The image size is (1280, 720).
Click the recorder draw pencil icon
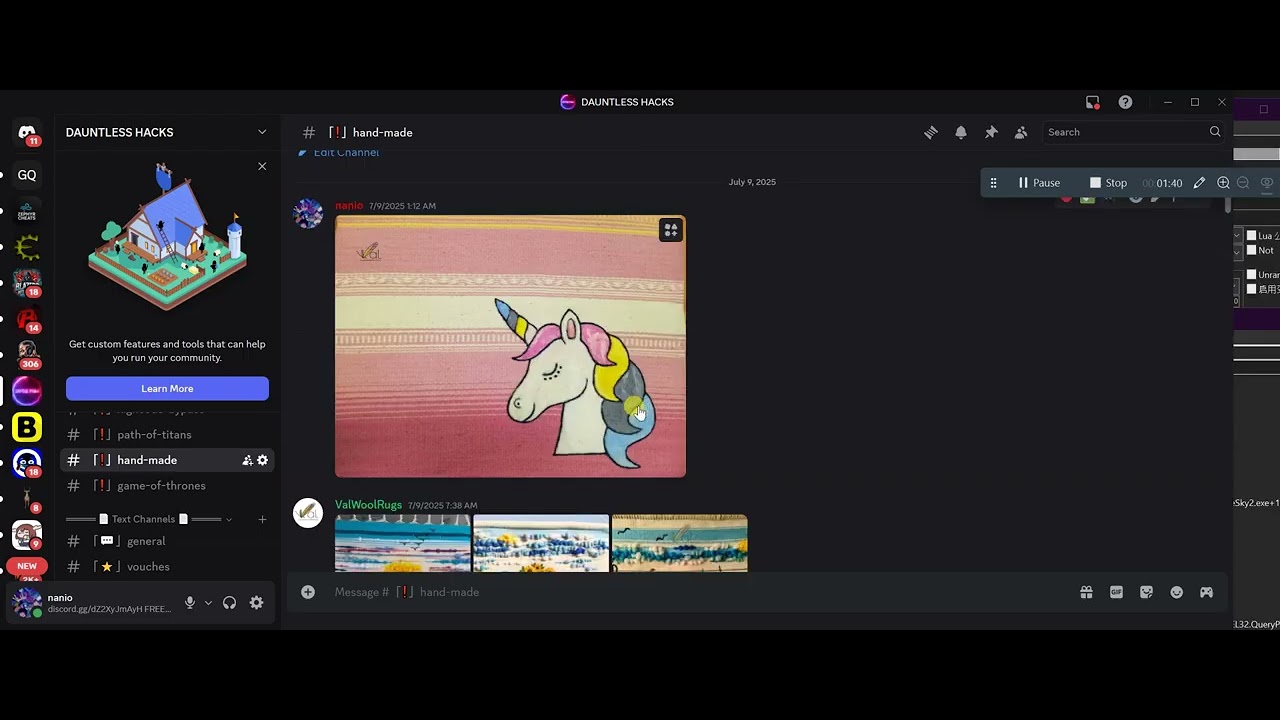[1200, 183]
